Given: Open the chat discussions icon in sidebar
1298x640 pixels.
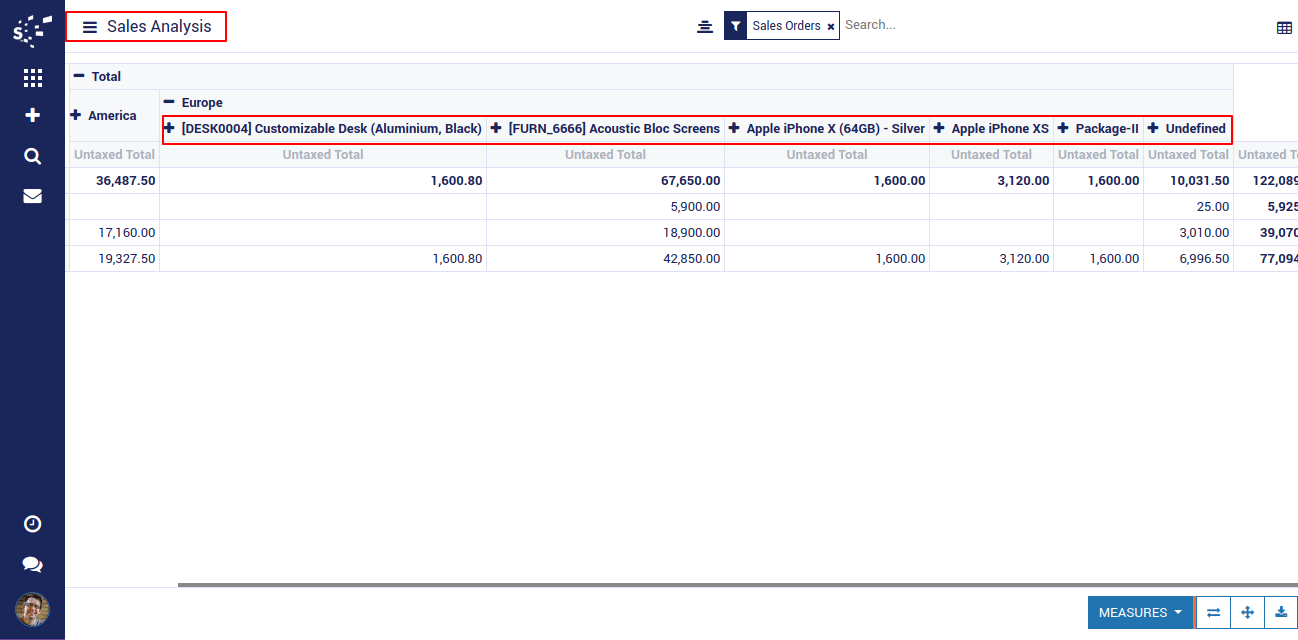Looking at the screenshot, I should [x=32, y=565].
